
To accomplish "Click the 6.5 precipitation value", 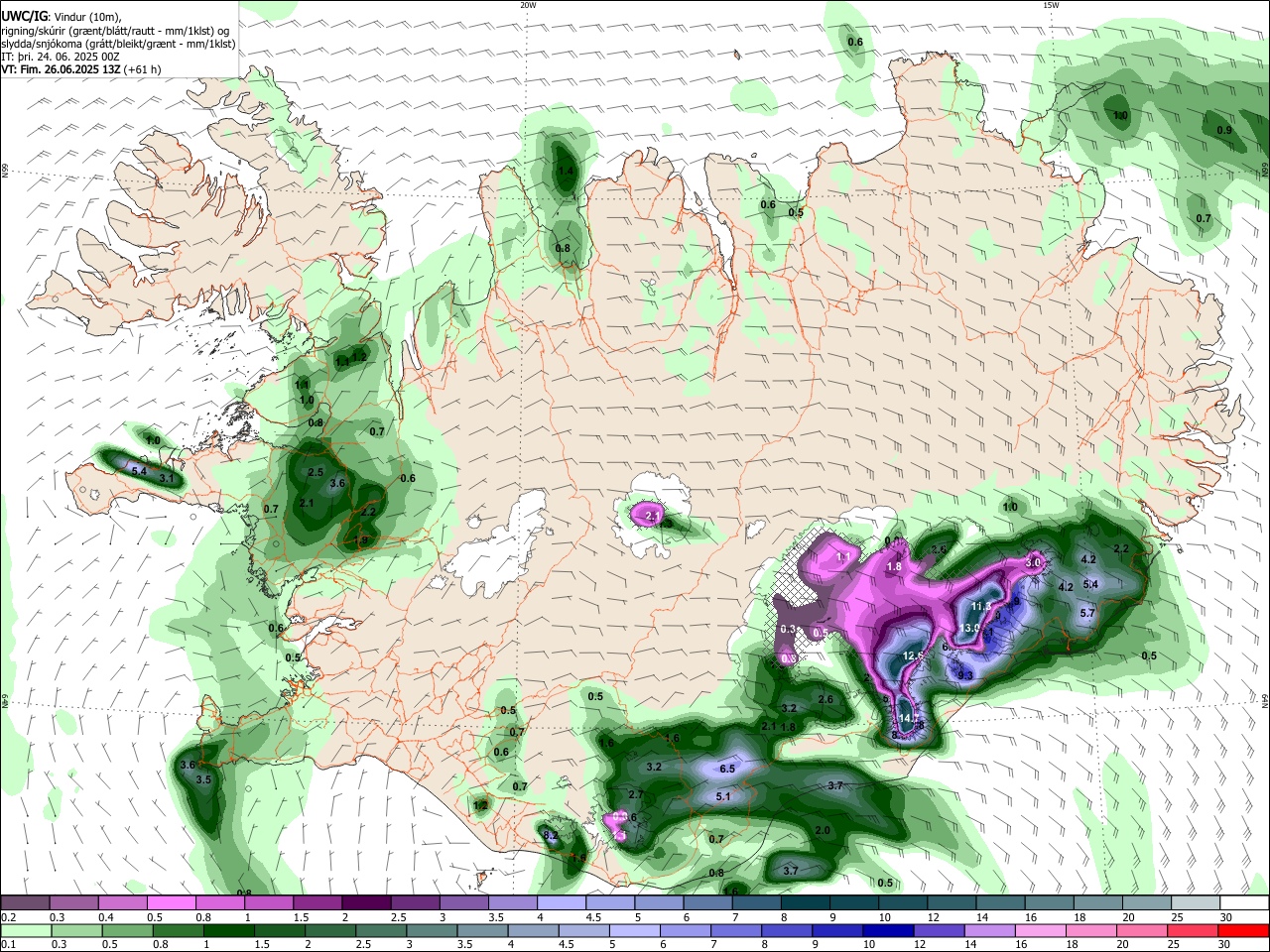I will tap(726, 769).
